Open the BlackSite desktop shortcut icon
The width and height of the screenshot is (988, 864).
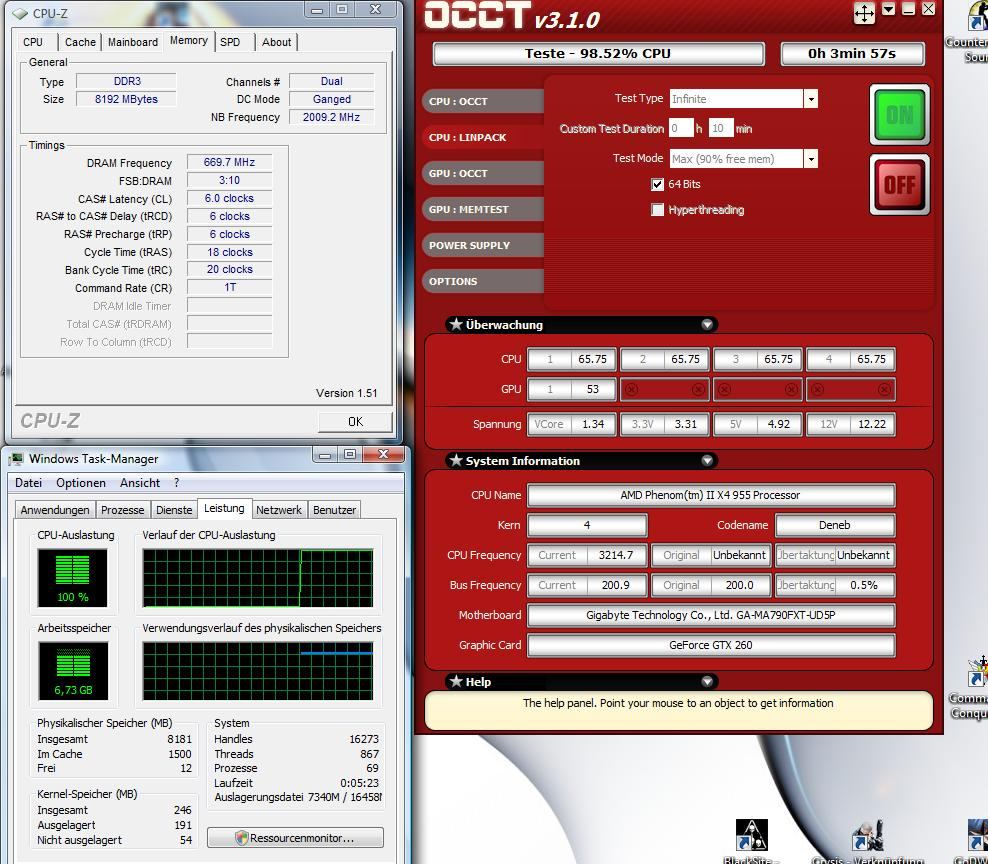pyautogui.click(x=752, y=835)
